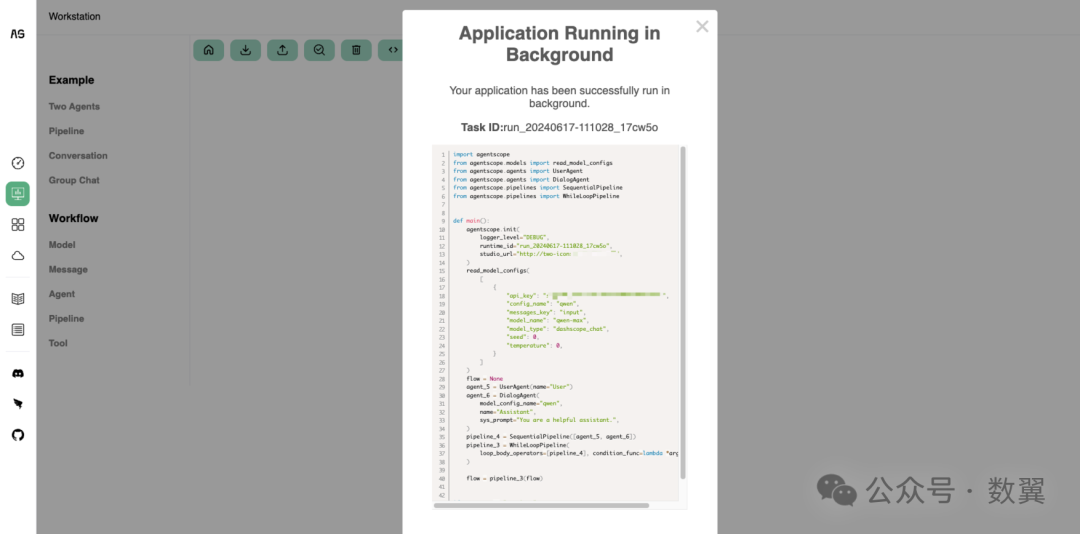Click the upload workflow icon

(x=282, y=50)
